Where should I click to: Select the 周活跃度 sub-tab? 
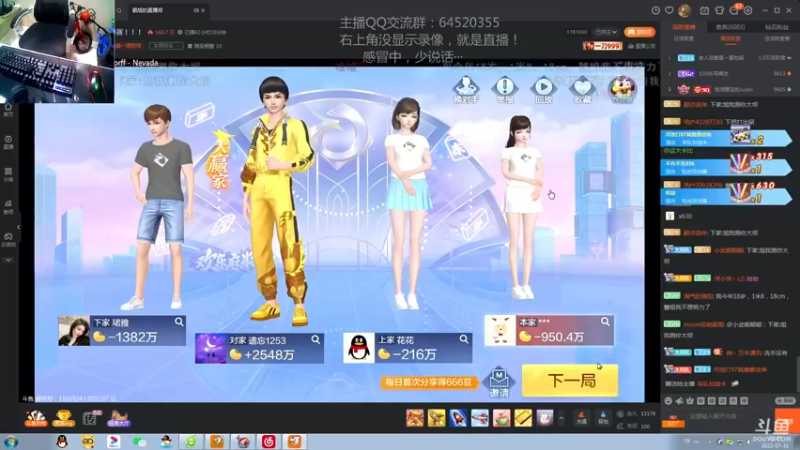pyautogui.click(x=730, y=39)
